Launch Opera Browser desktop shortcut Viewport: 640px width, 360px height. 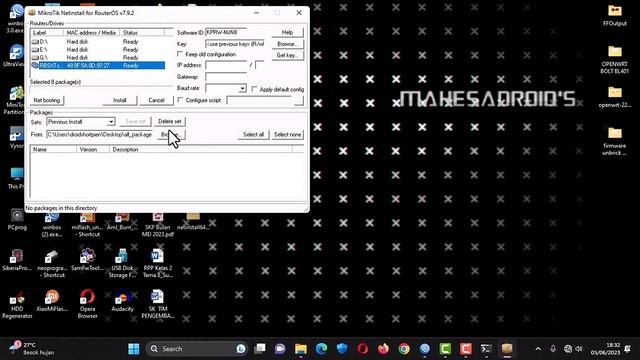click(x=87, y=304)
